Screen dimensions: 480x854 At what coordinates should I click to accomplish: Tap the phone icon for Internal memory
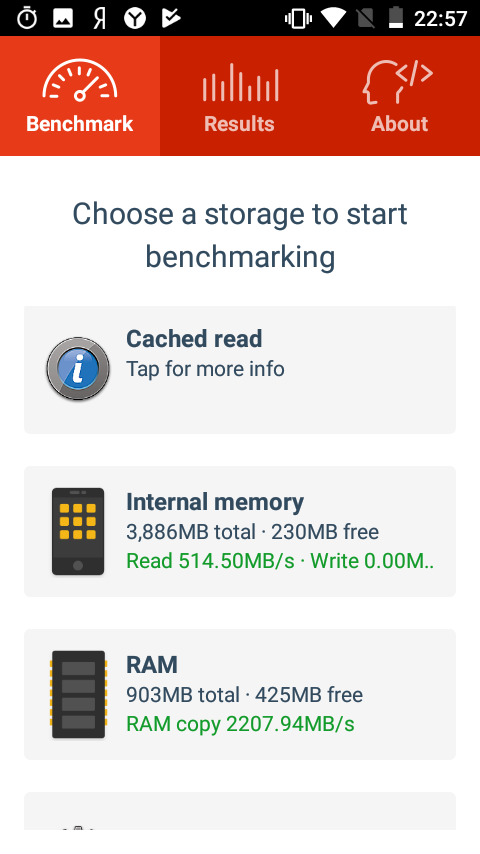click(x=78, y=532)
